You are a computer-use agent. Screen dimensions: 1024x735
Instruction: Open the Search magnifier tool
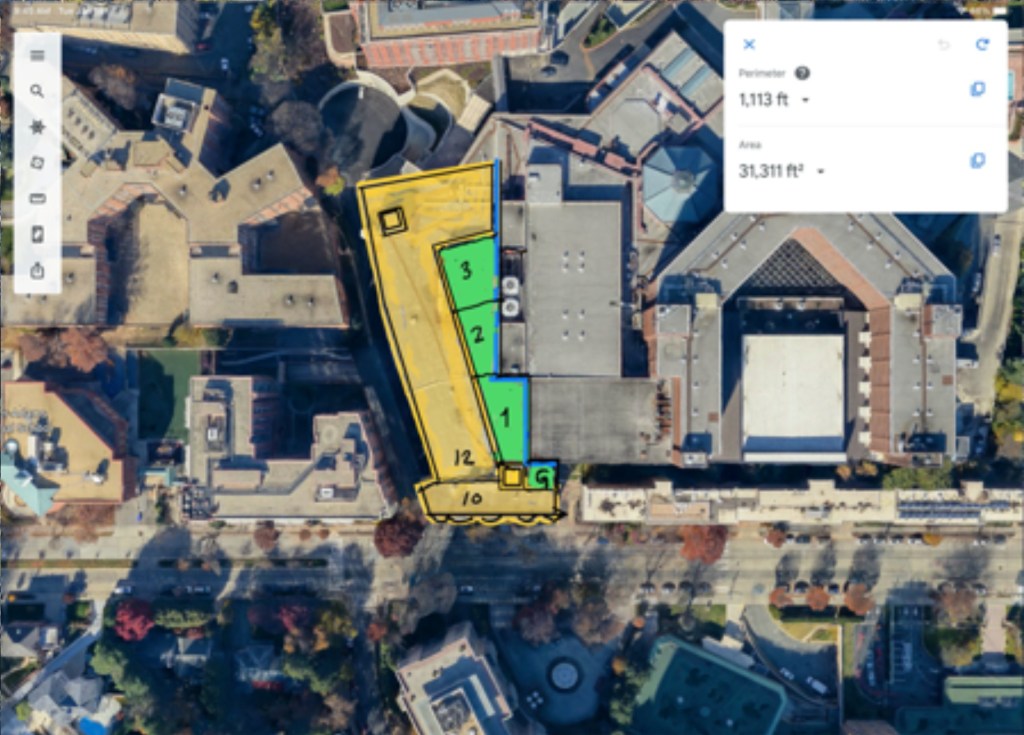pyautogui.click(x=37, y=91)
